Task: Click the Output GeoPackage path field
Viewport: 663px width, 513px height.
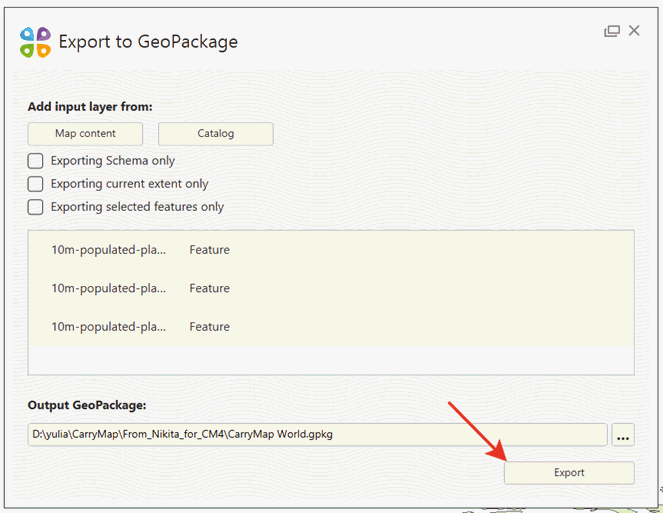Action: [318, 434]
